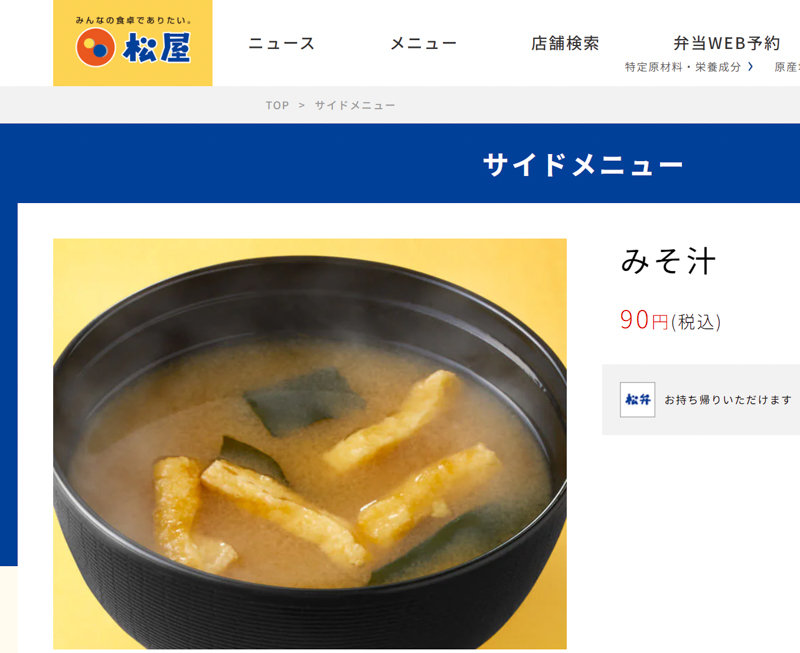The height and width of the screenshot is (653, 800).
Task: Click the みんなの食卓でありたい slogan text
Action: 133,20
